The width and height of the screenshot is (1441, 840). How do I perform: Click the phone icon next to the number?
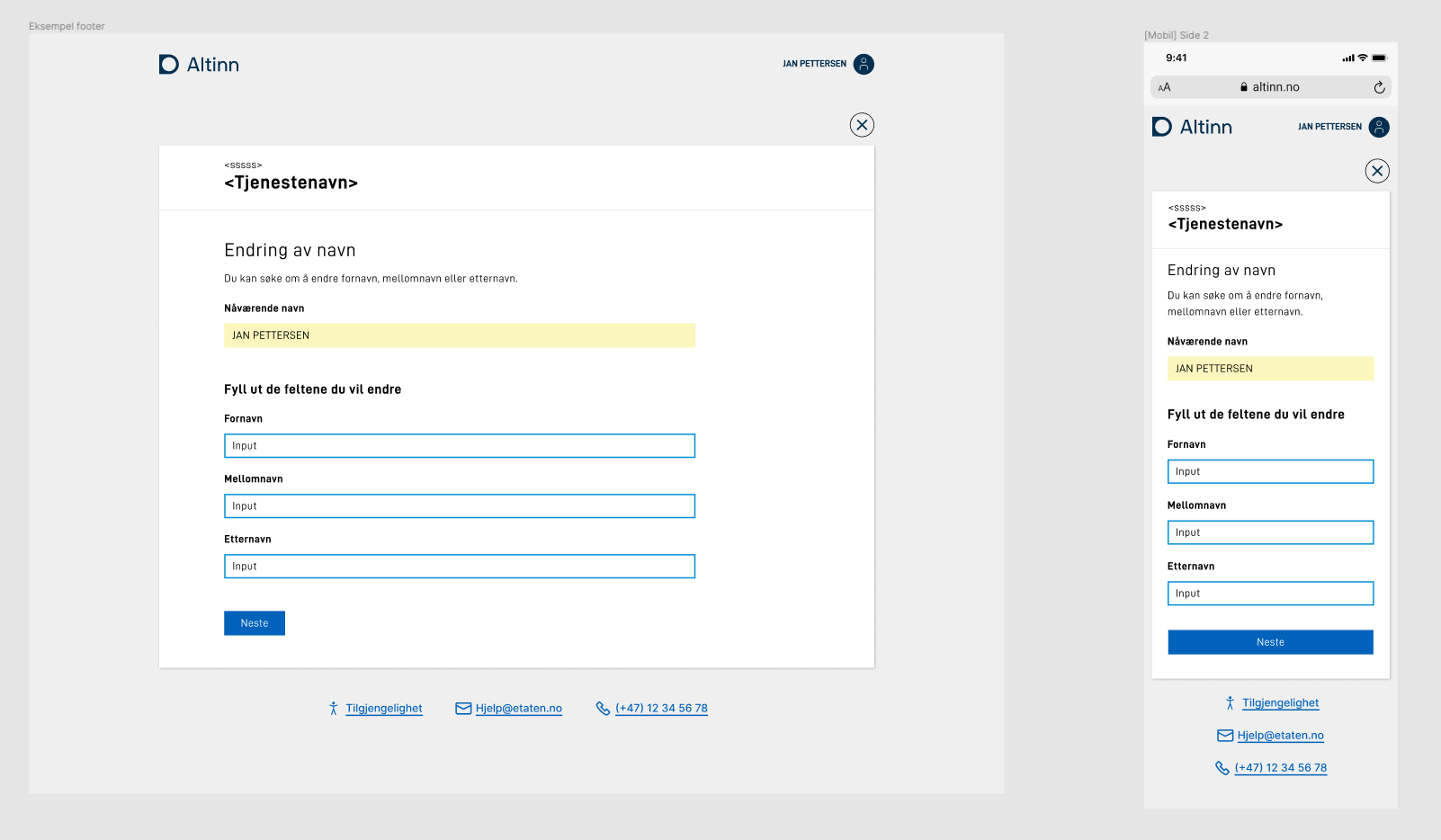pos(602,708)
